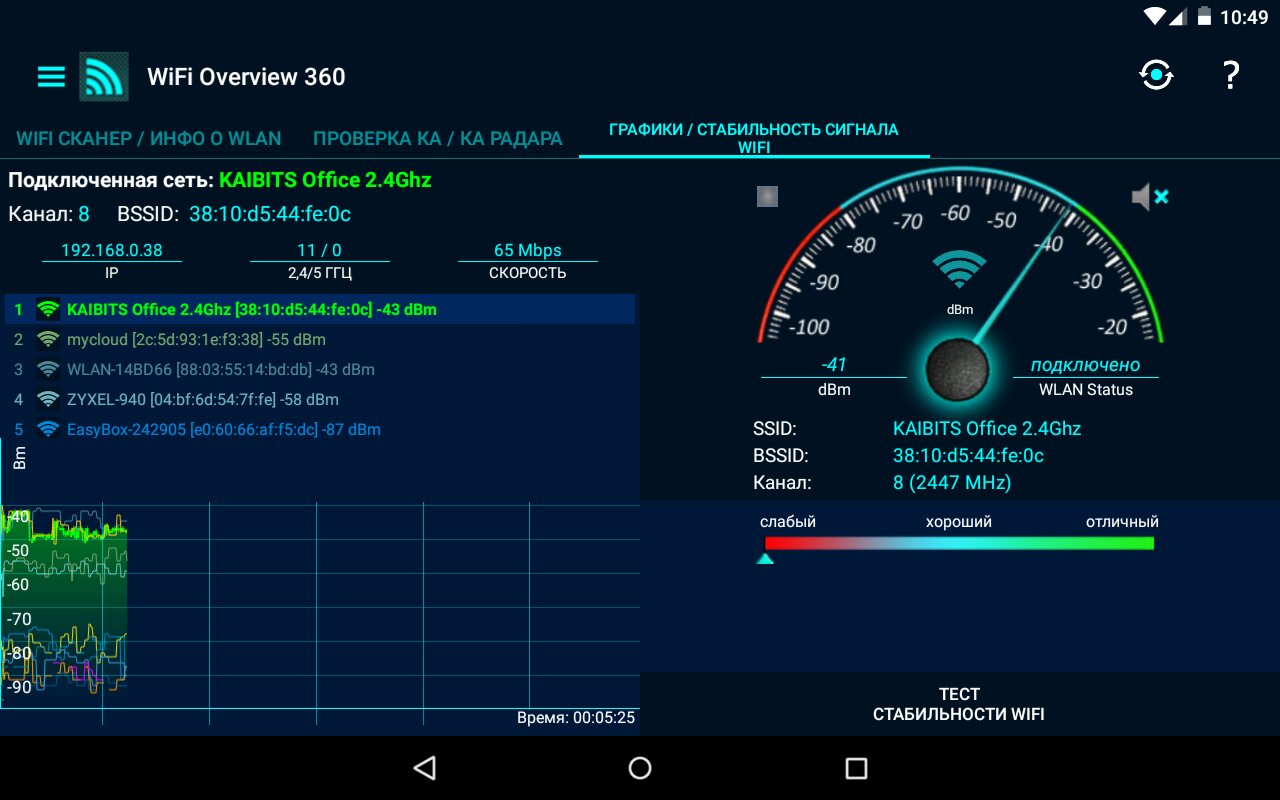Open the hamburger navigation menu
Viewport: 1280px width, 800px height.
pyautogui.click(x=51, y=77)
